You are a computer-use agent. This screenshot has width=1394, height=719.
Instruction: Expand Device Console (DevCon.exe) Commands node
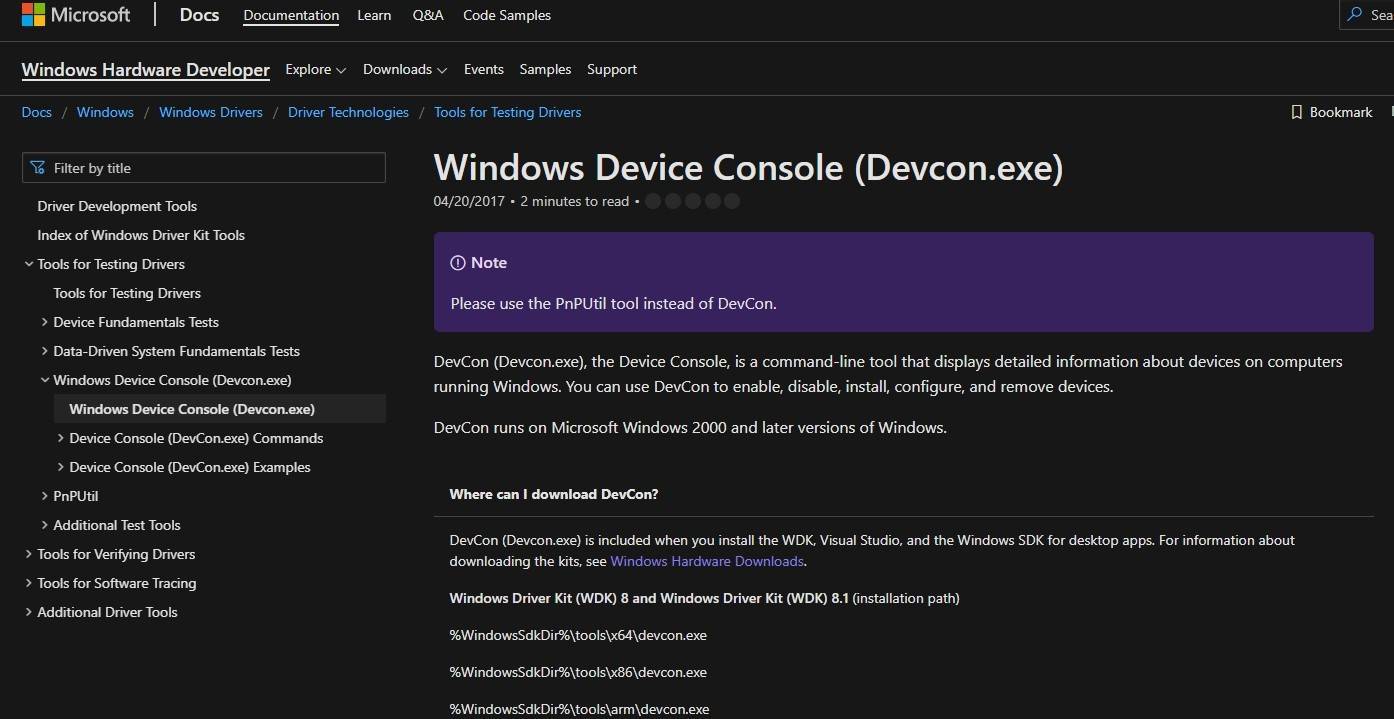(61, 438)
